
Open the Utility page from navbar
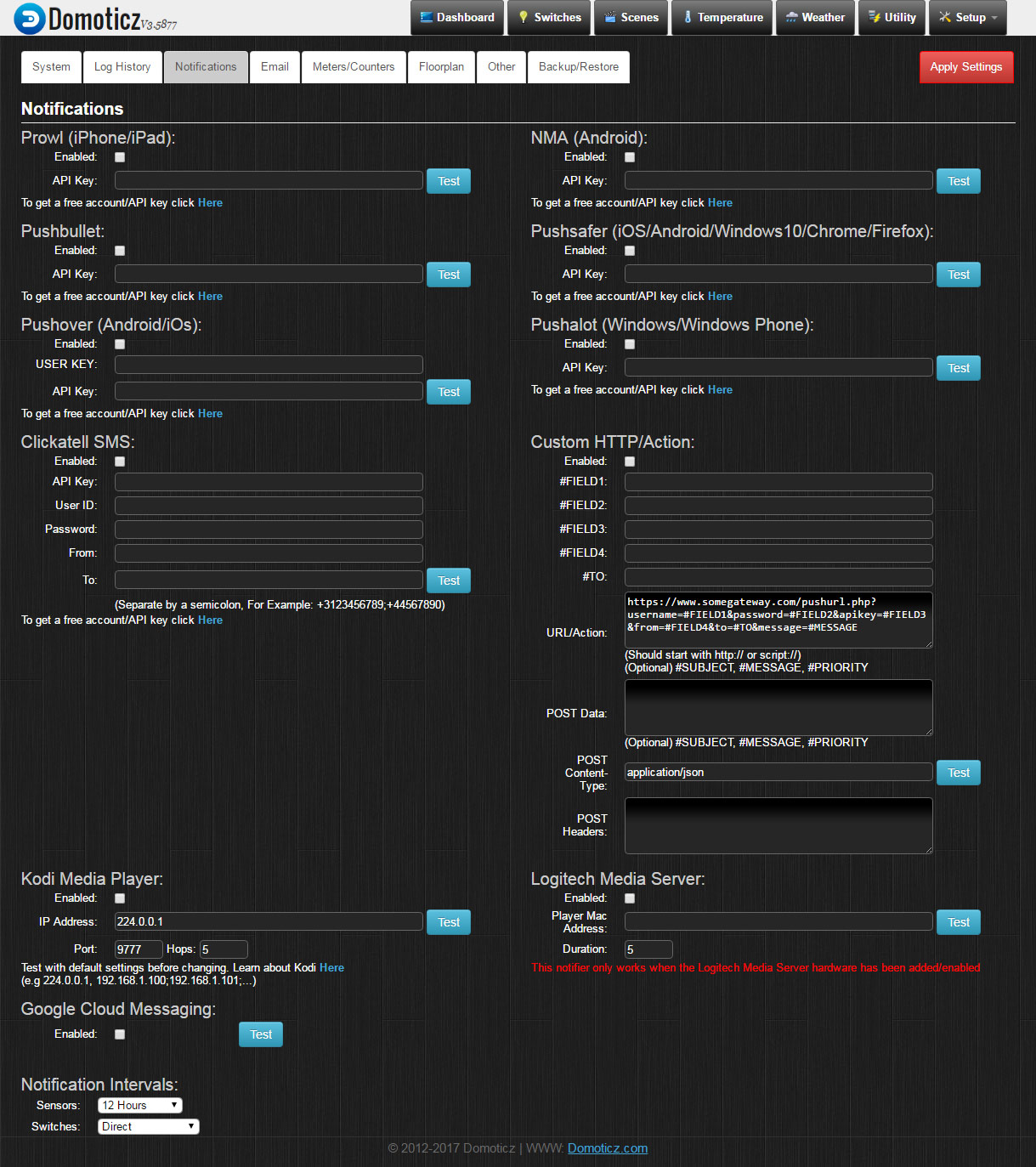(x=892, y=18)
